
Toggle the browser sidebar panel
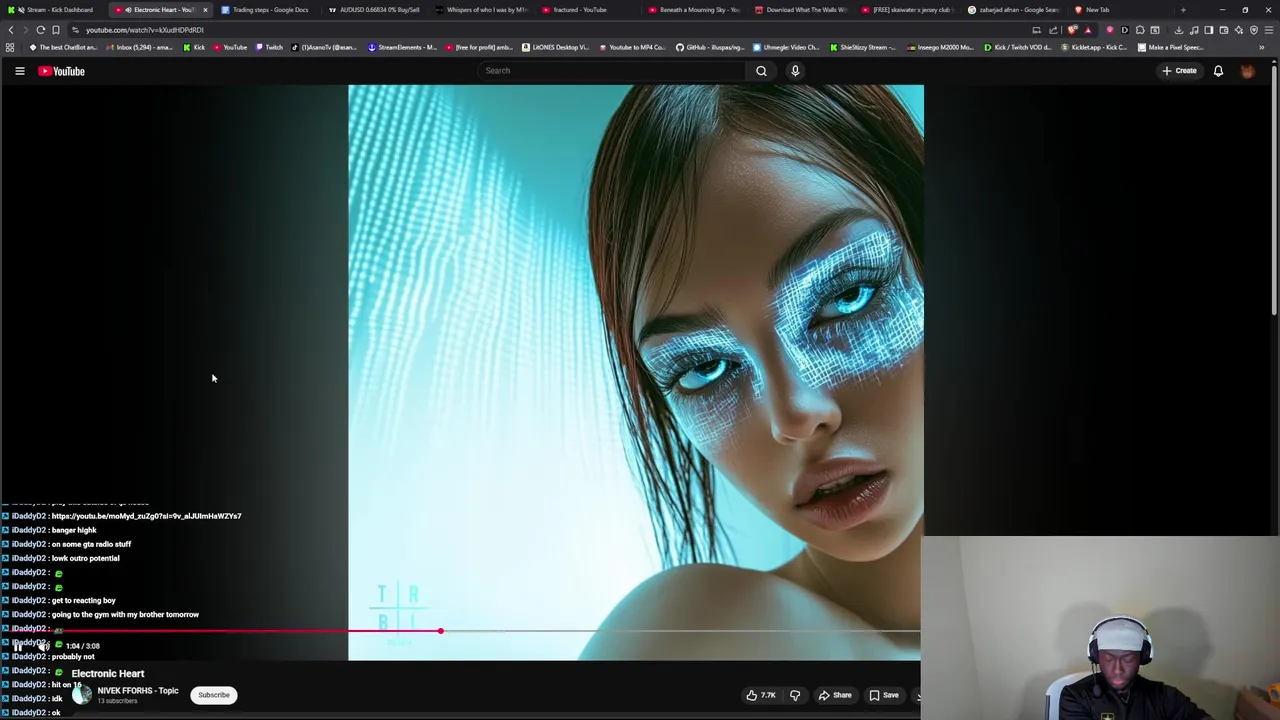pos(1208,30)
